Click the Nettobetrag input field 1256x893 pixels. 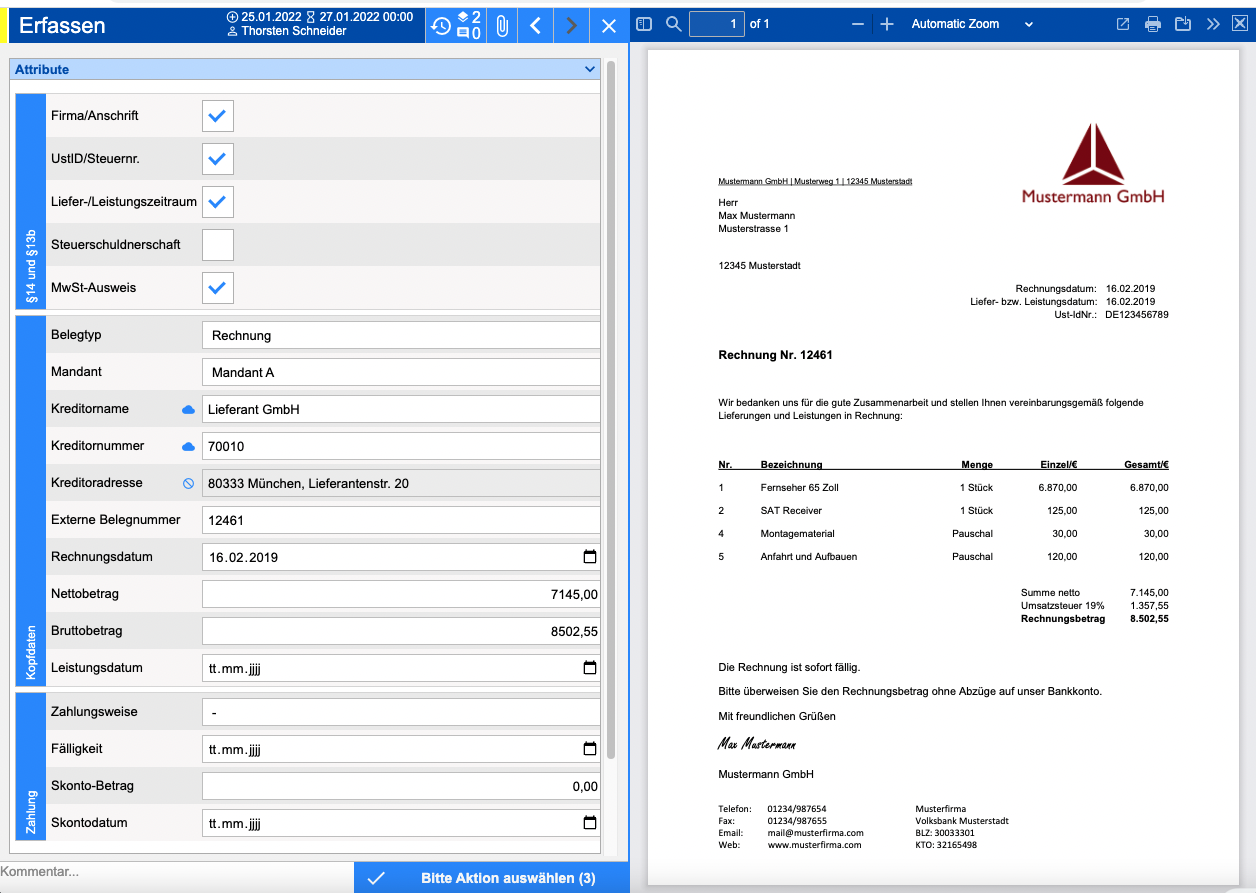pos(401,595)
